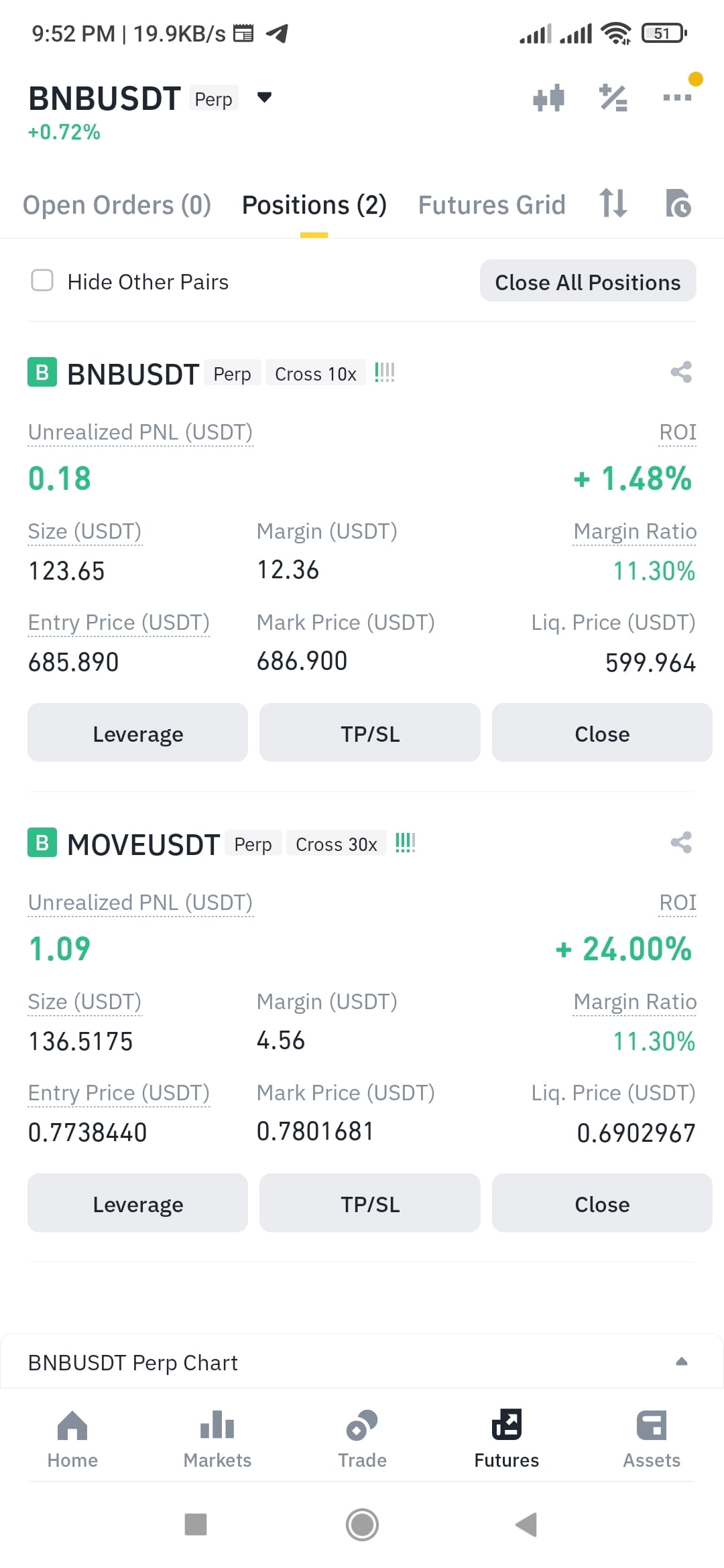The width and height of the screenshot is (724, 1568).
Task: Tap Close All Positions button
Action: [x=588, y=281]
